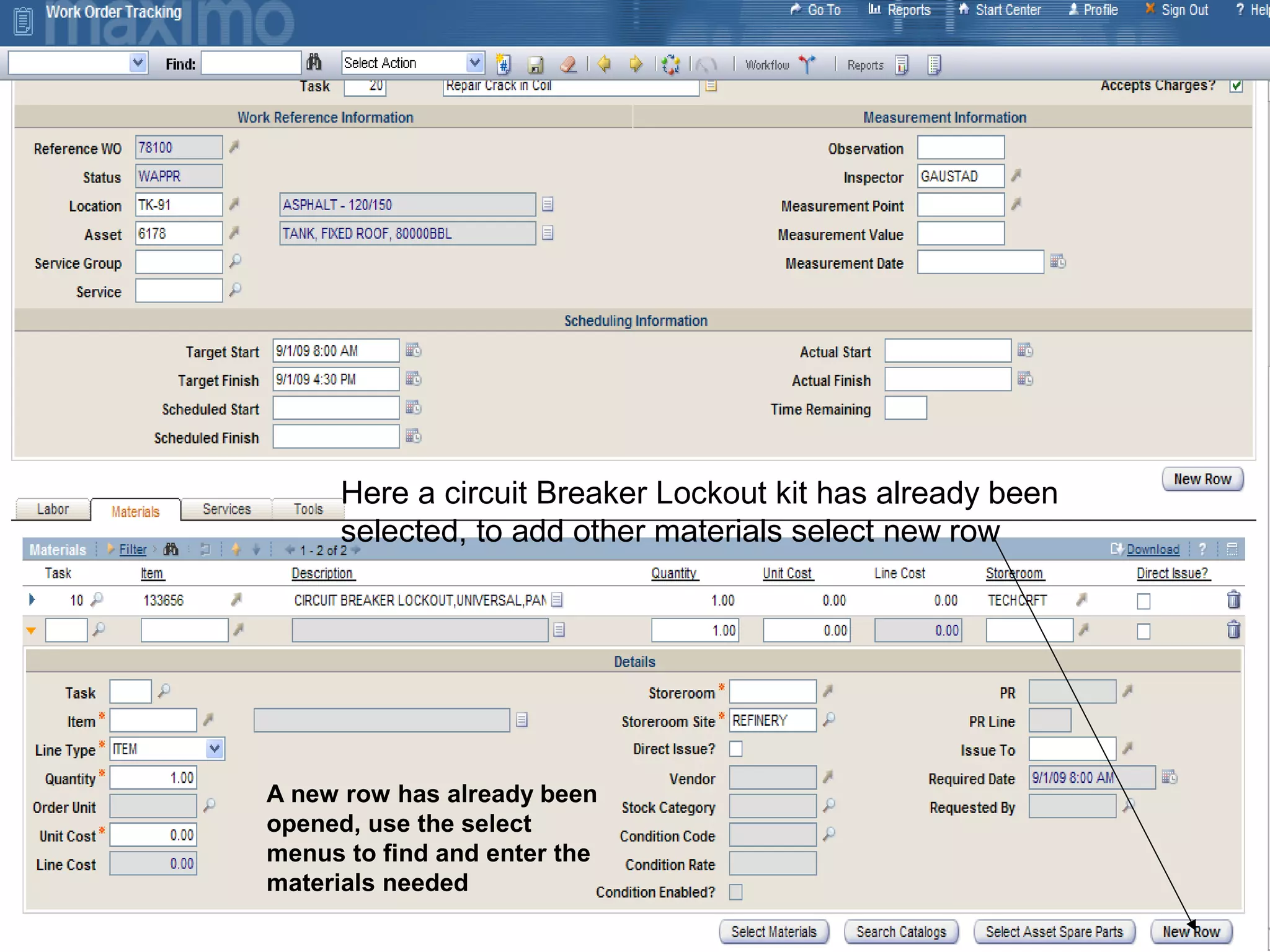The width and height of the screenshot is (1270, 952).
Task: Open Scheduled Start date picker
Action: [x=414, y=407]
